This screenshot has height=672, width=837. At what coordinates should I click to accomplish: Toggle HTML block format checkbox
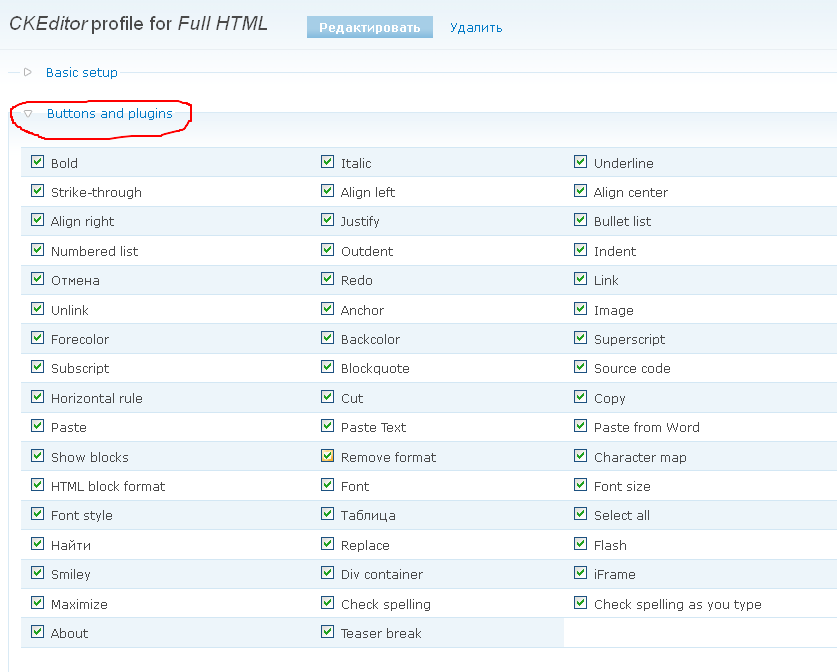click(37, 485)
